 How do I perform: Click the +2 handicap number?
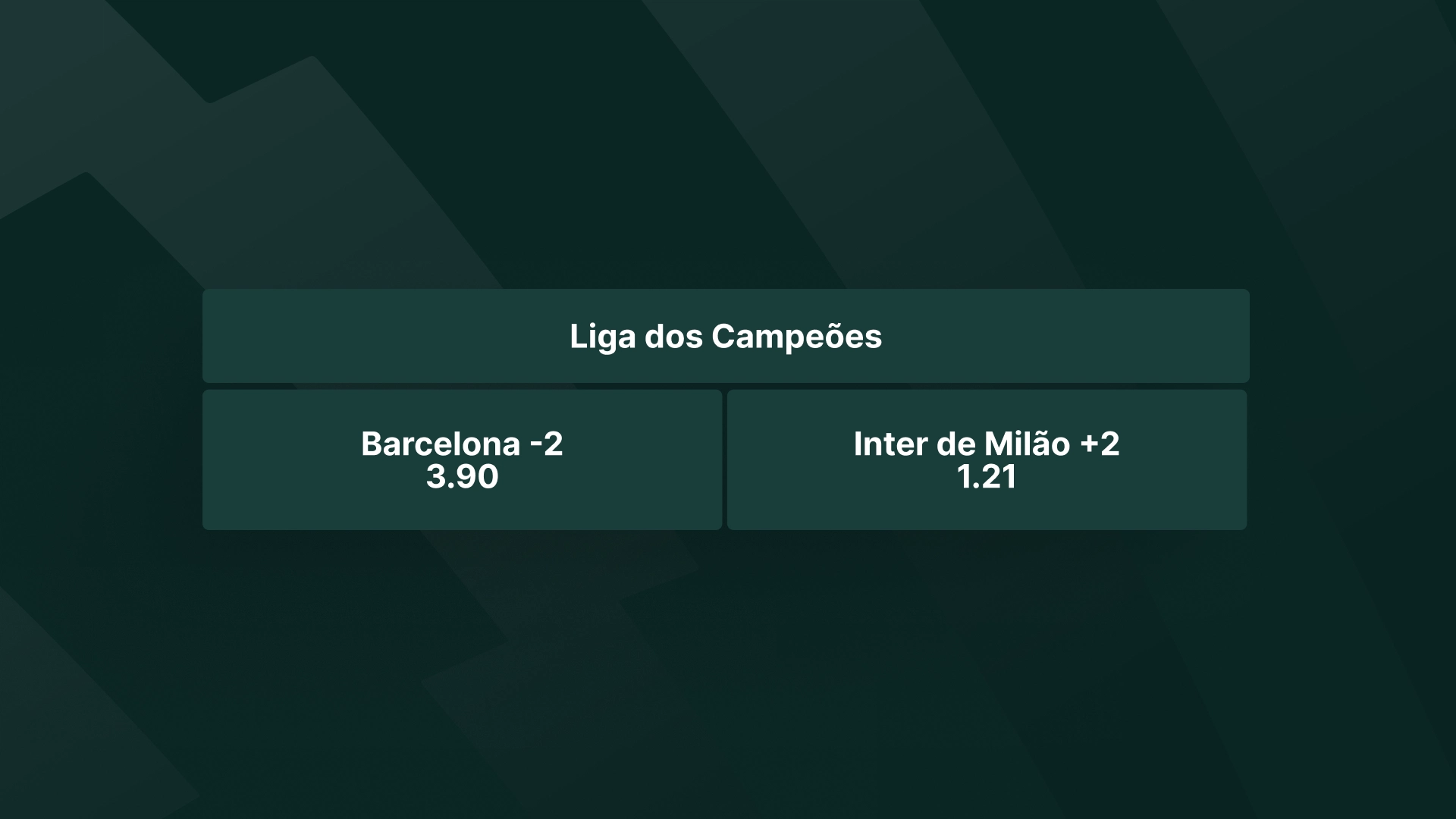1100,444
